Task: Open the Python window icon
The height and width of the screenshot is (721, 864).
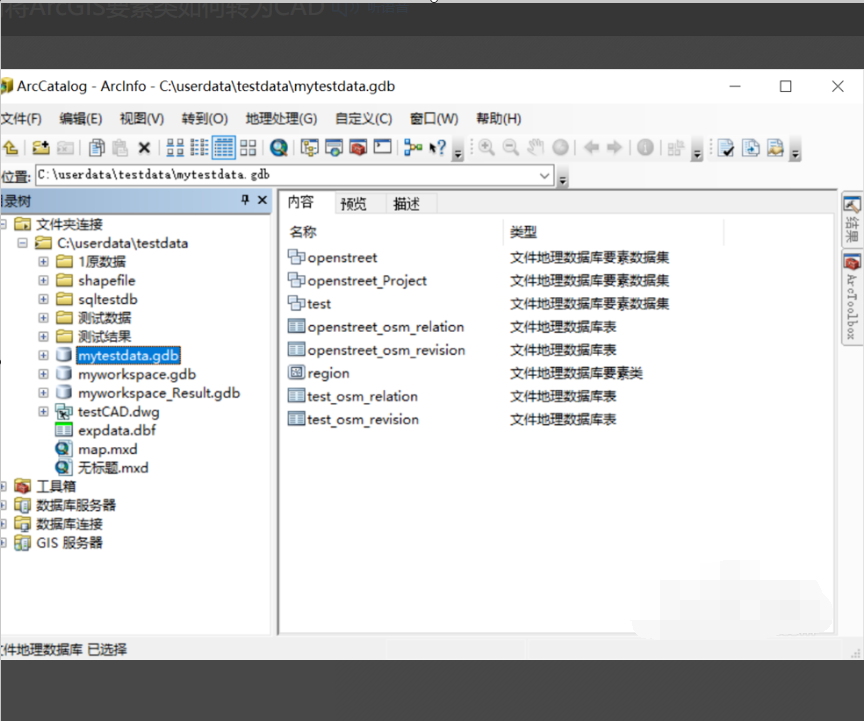Action: 382,147
